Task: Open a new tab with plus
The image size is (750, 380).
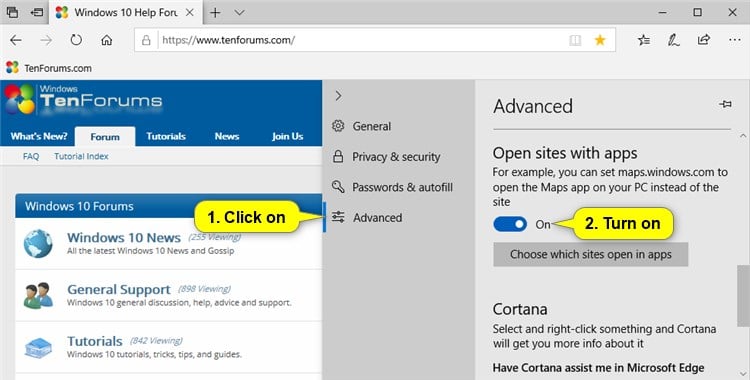Action: pyautogui.click(x=215, y=12)
